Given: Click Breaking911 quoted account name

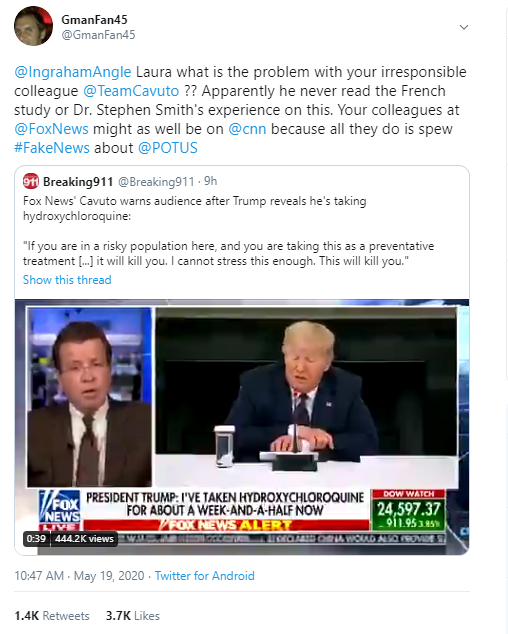Looking at the screenshot, I should pyautogui.click(x=78, y=182).
